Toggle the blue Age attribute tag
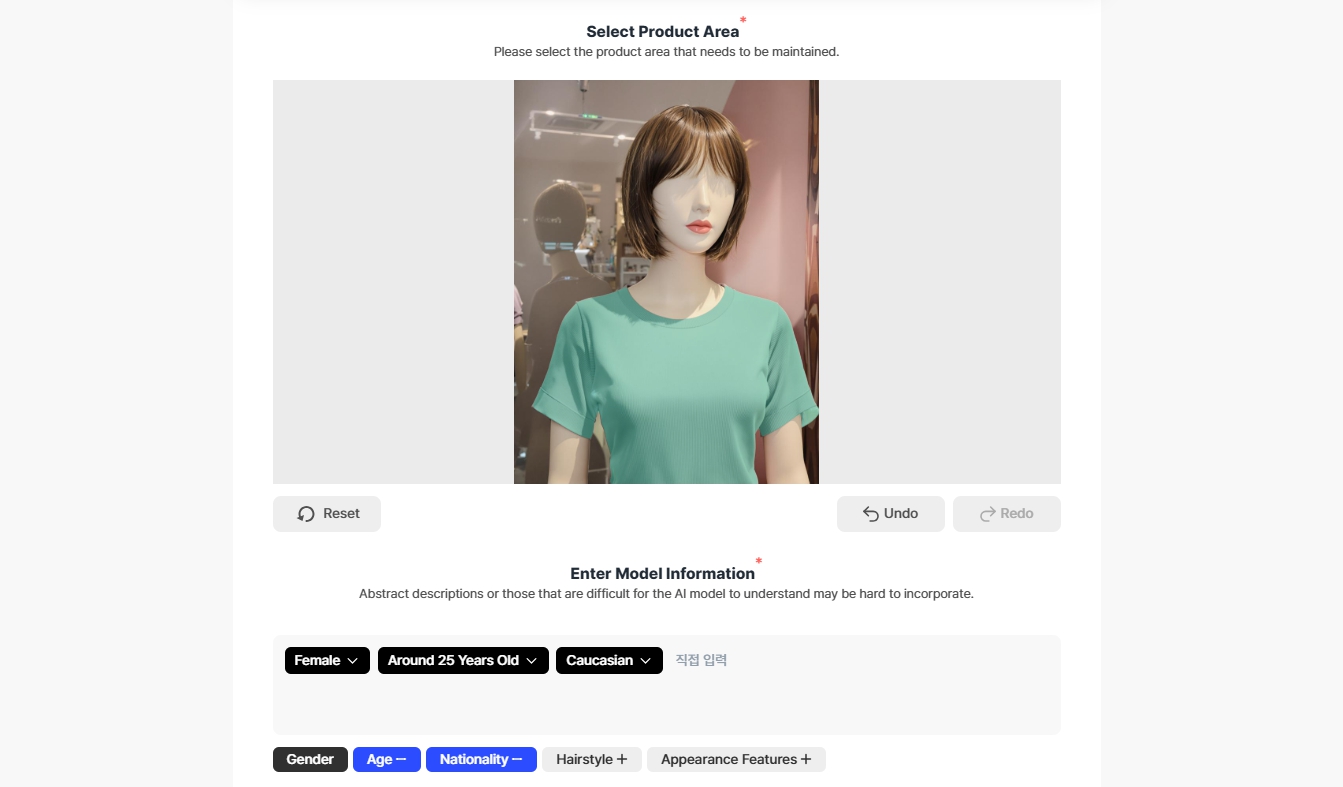 click(387, 759)
